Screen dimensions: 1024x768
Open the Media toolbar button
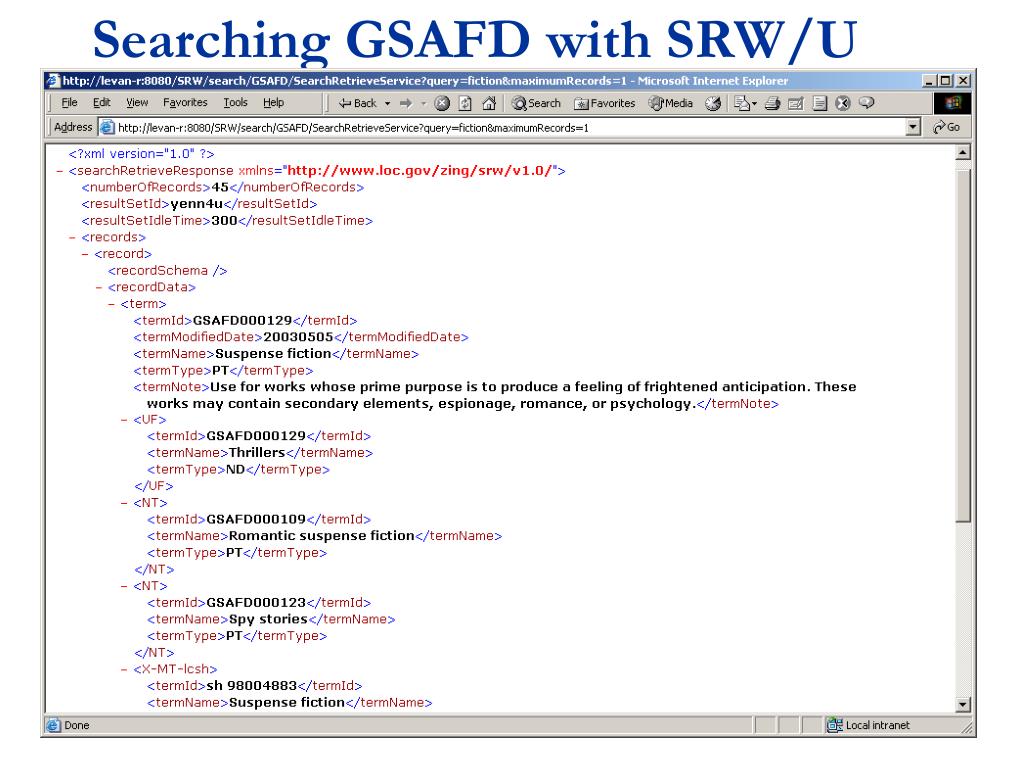(x=671, y=103)
